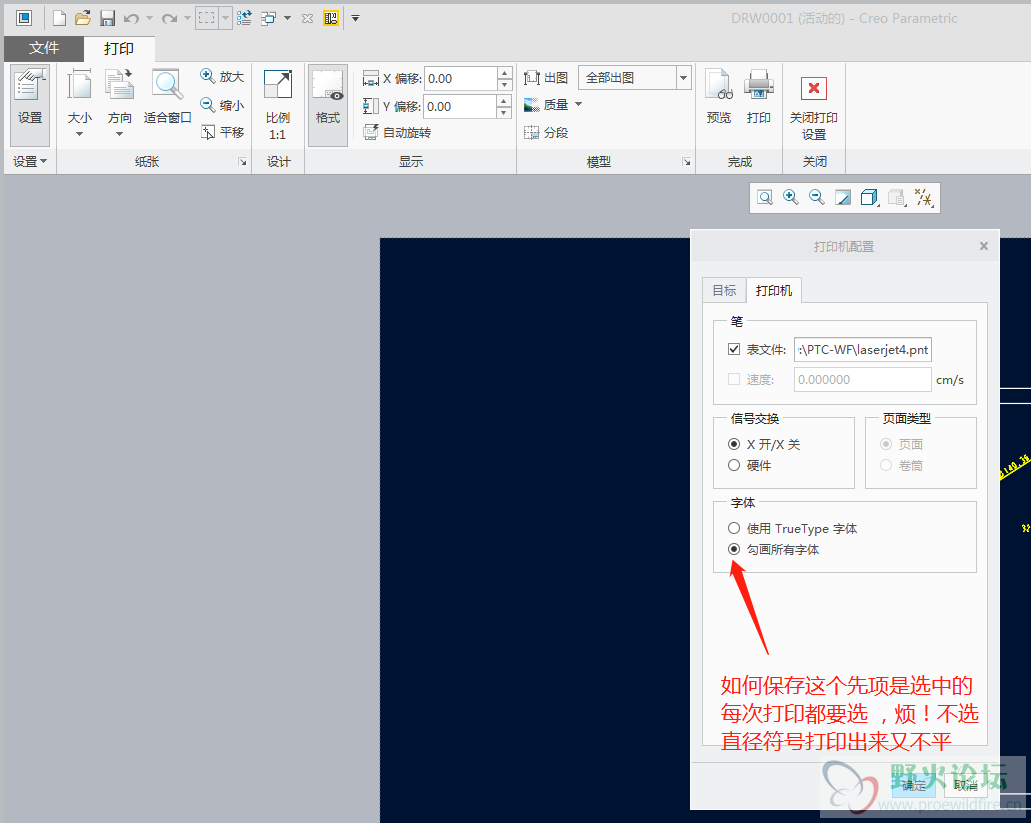Click 平移 pan tool
The image size is (1031, 823).
click(x=222, y=133)
